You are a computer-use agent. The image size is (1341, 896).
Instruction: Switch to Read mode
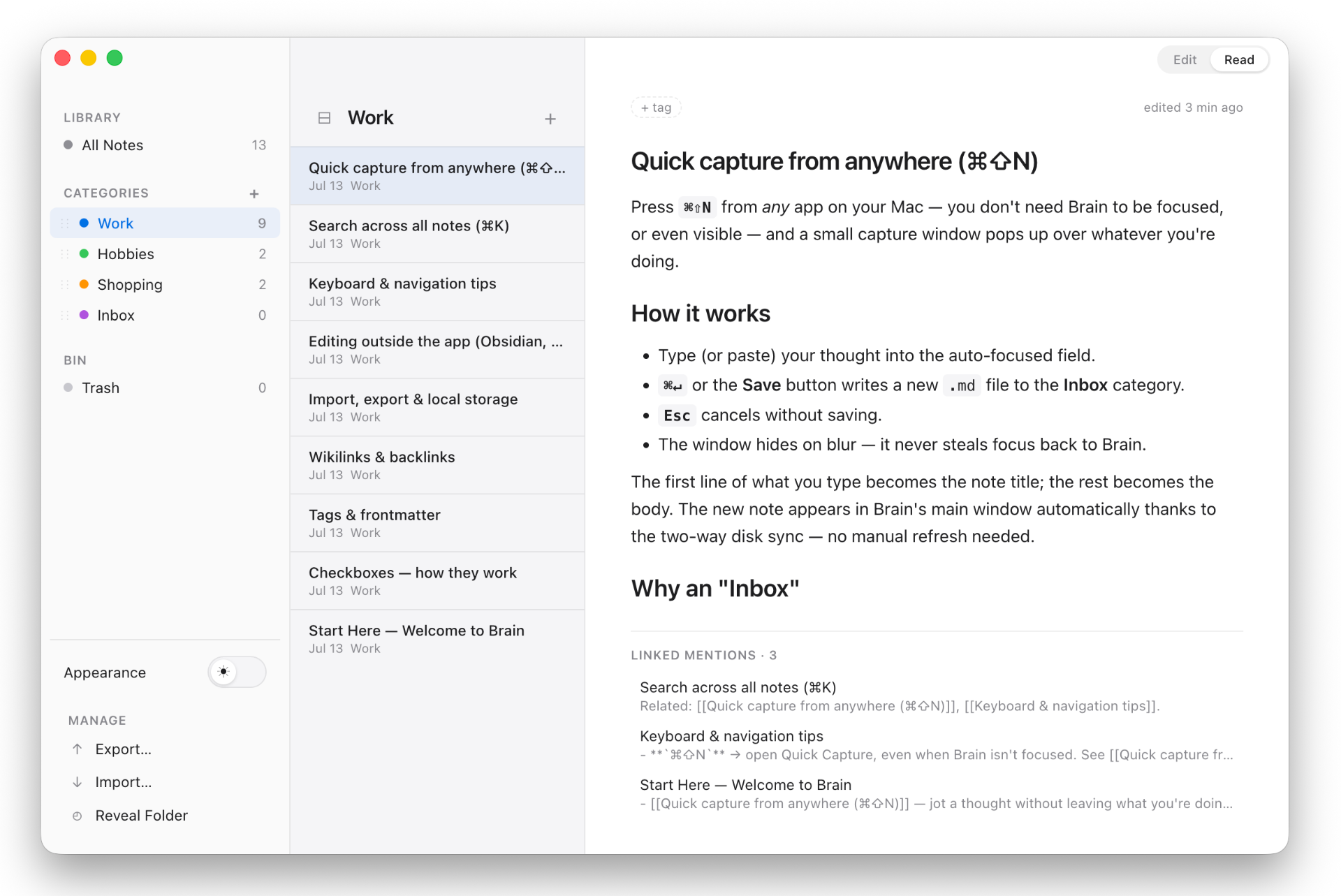(1238, 60)
